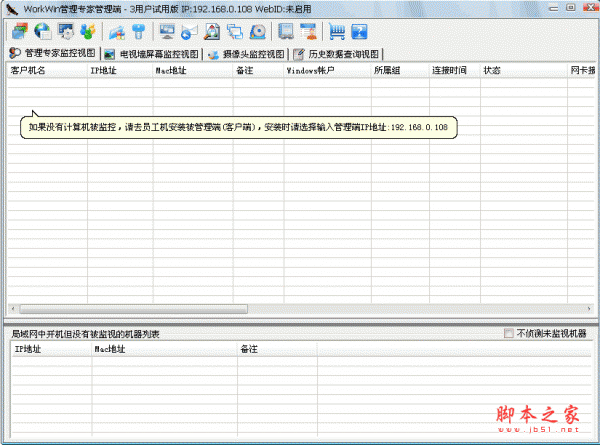600x445 pixels.
Task: Click Mac地址 header in main client table
Action: (x=193, y=70)
